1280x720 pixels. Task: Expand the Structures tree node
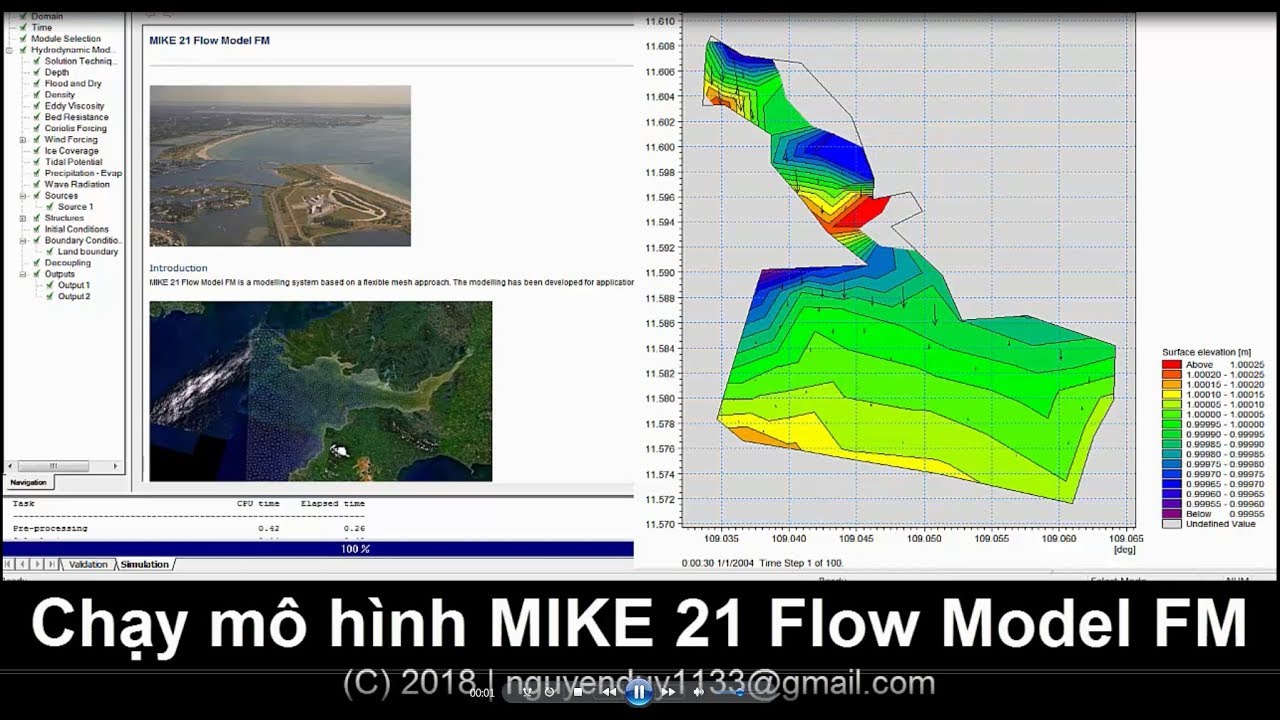click(x=22, y=218)
